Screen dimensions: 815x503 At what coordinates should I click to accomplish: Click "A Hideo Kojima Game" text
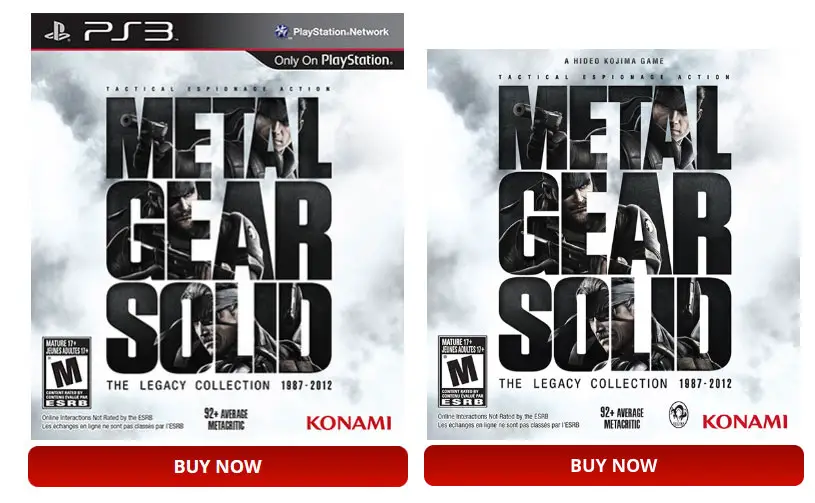click(x=613, y=61)
